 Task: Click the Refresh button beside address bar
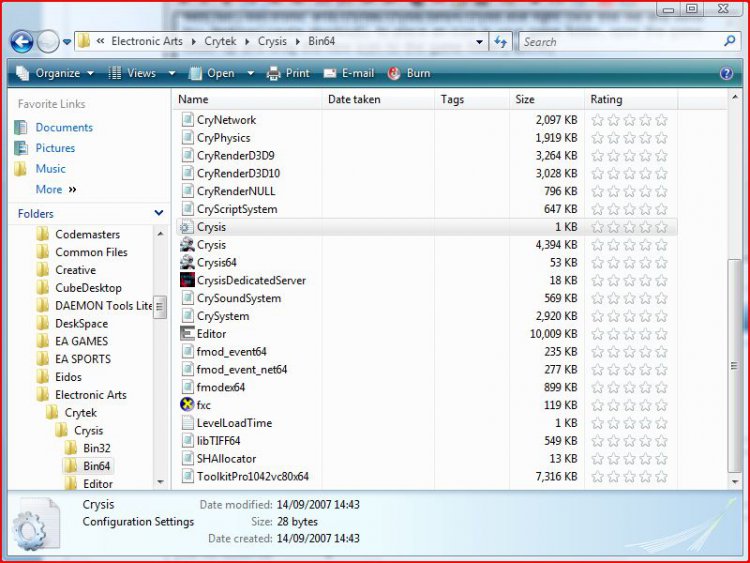(501, 42)
